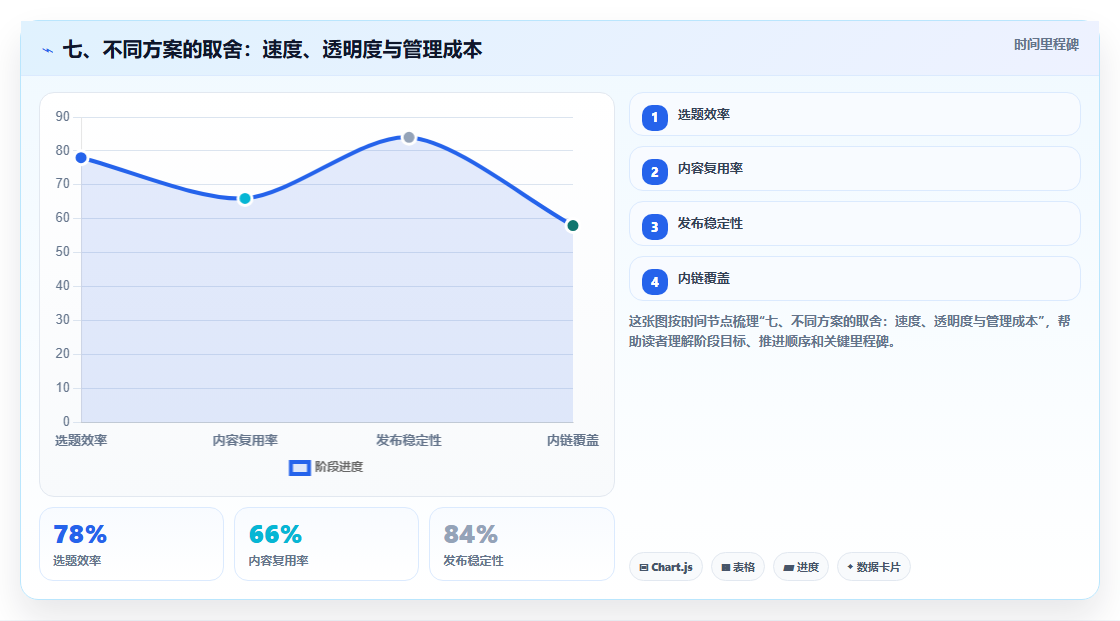This screenshot has height=621, width=1120.
Task: Click the Chart.js tag
Action: pos(666,567)
